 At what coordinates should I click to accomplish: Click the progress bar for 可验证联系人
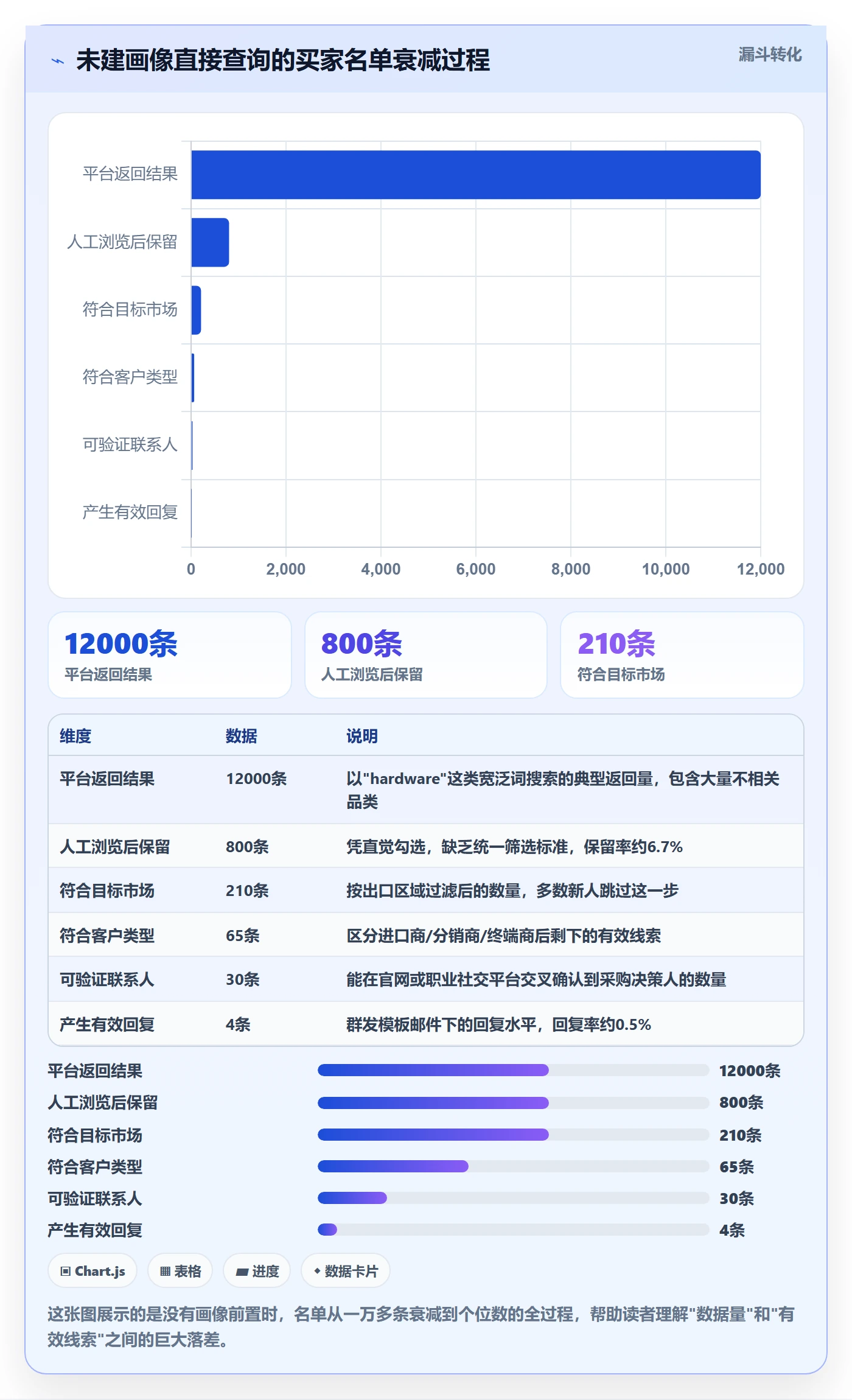(x=514, y=1198)
